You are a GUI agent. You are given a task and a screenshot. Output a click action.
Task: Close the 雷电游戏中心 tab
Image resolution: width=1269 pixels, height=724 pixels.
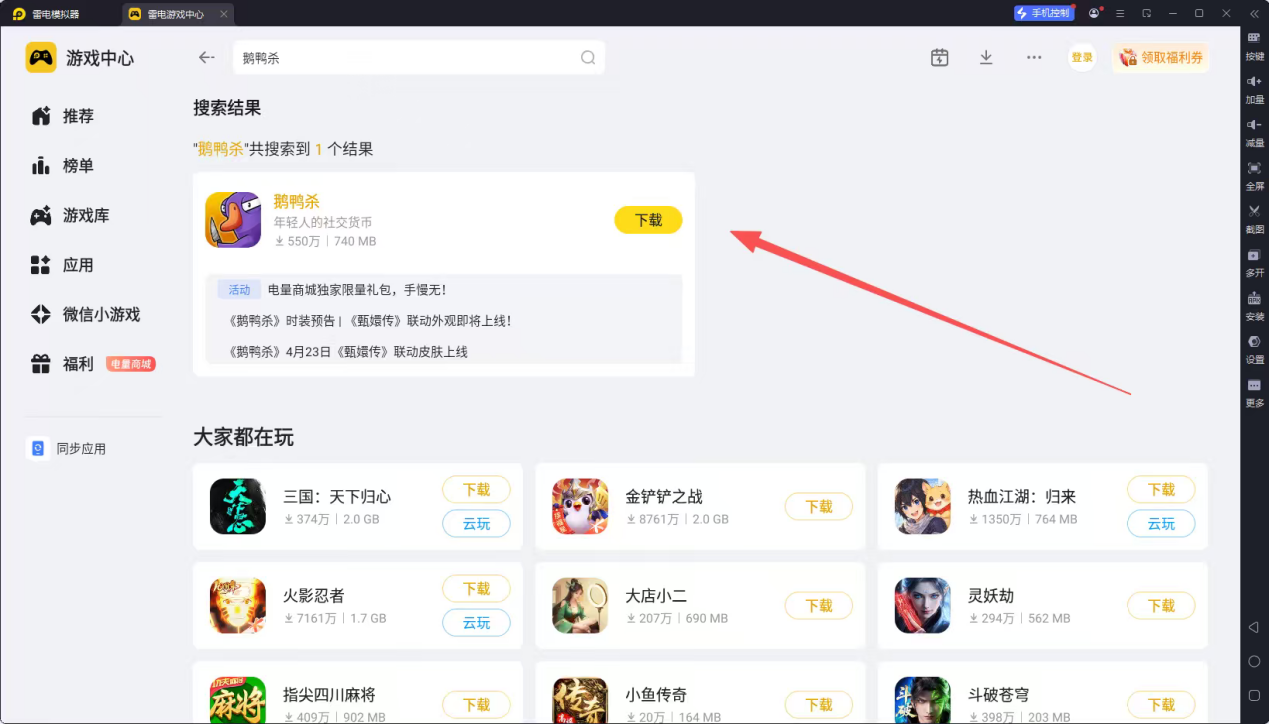223,14
